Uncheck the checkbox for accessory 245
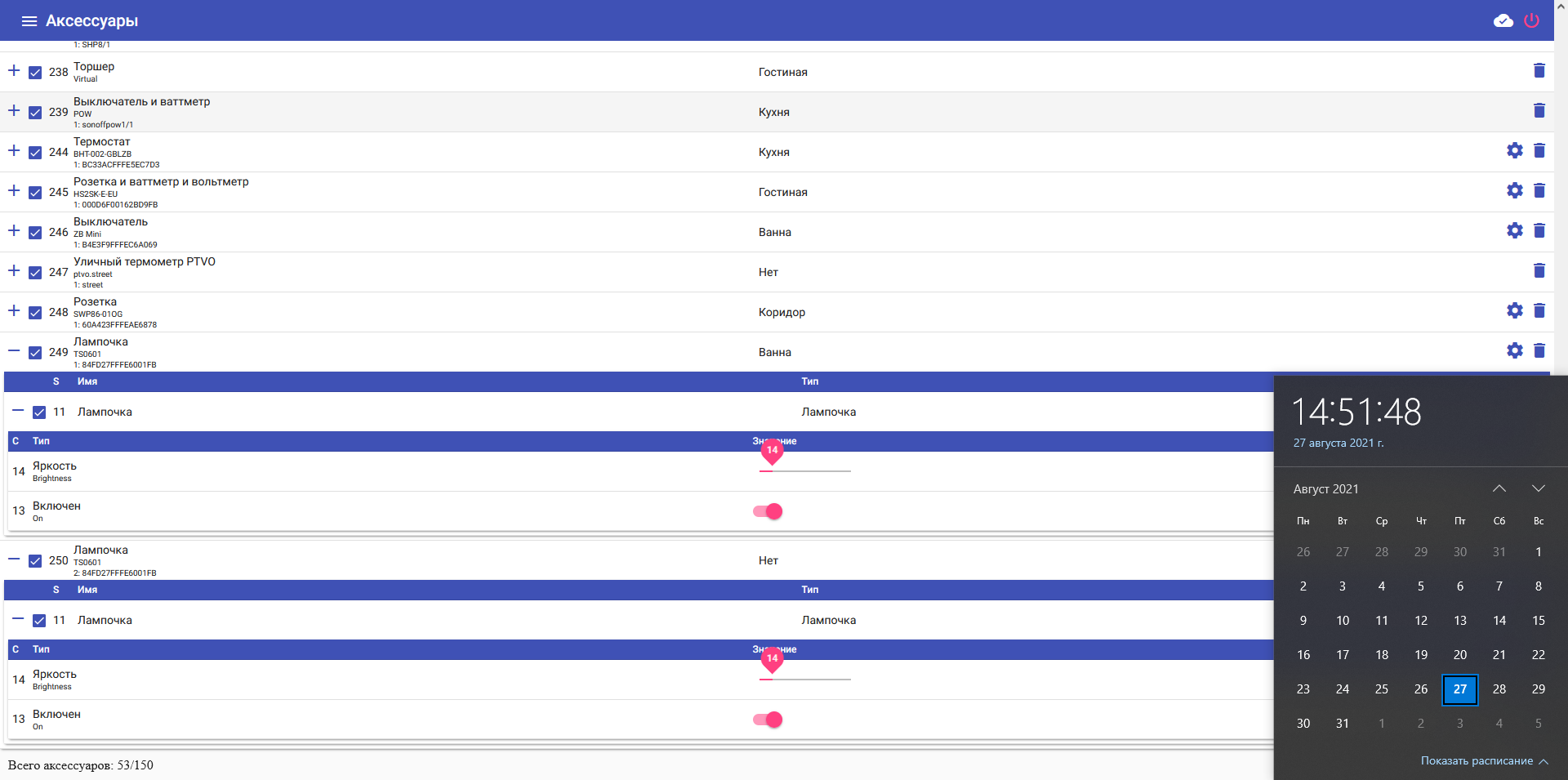 click(34, 193)
